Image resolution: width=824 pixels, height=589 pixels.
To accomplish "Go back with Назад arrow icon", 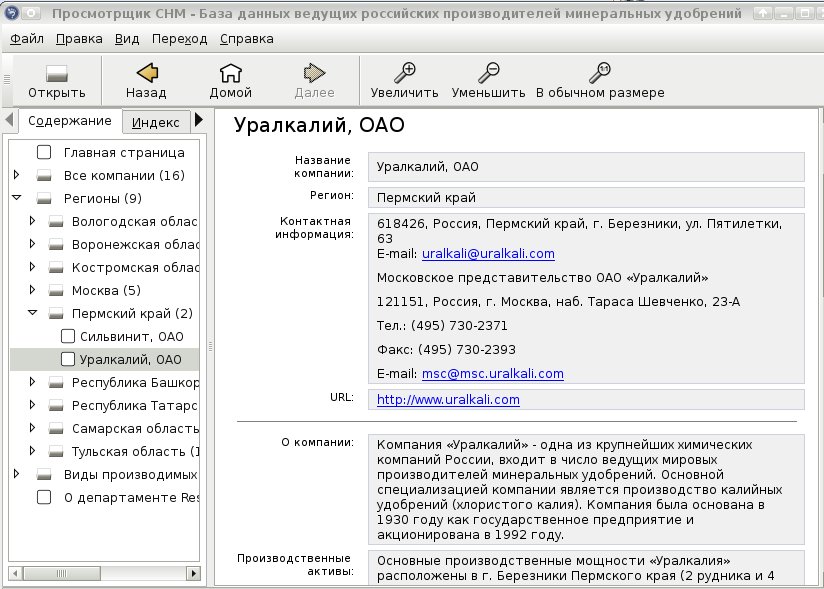I will click(x=147, y=73).
